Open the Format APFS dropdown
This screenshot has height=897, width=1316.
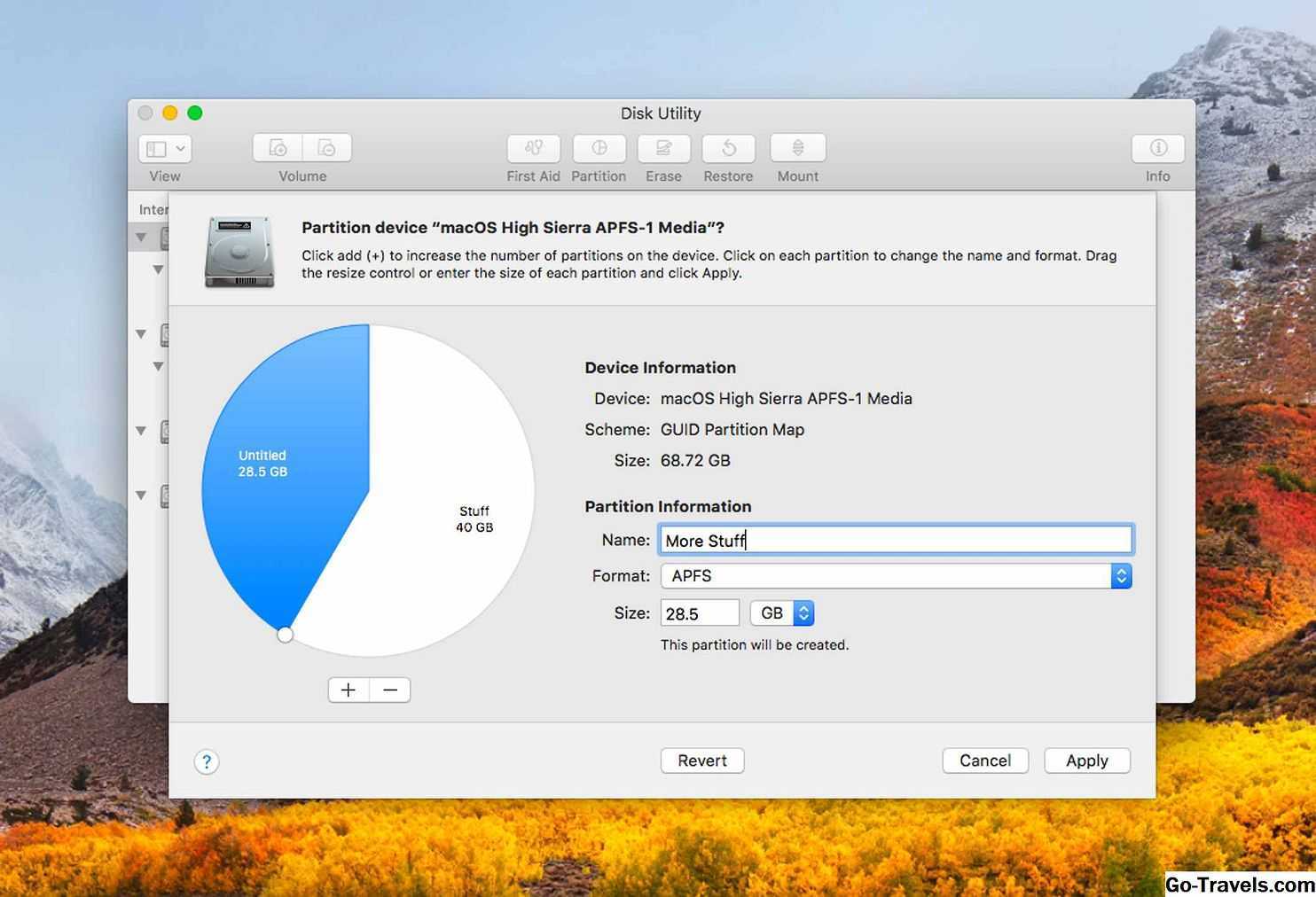pyautogui.click(x=896, y=576)
